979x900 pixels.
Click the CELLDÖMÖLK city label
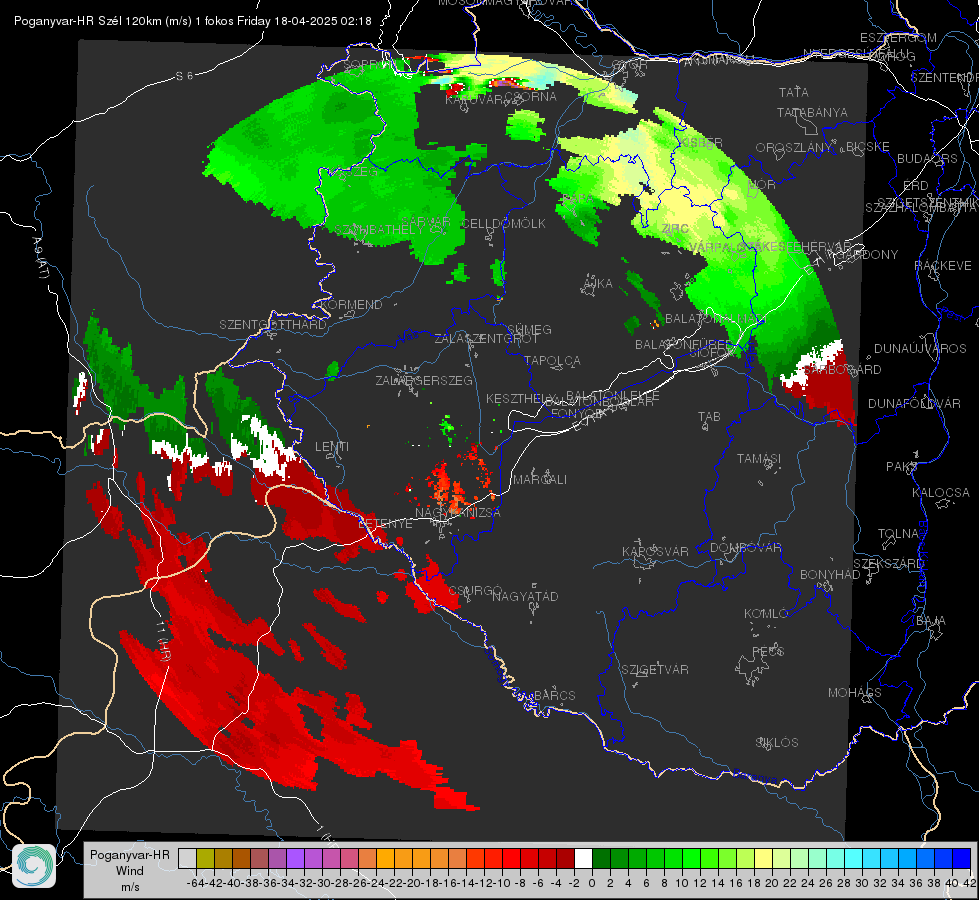coord(504,224)
